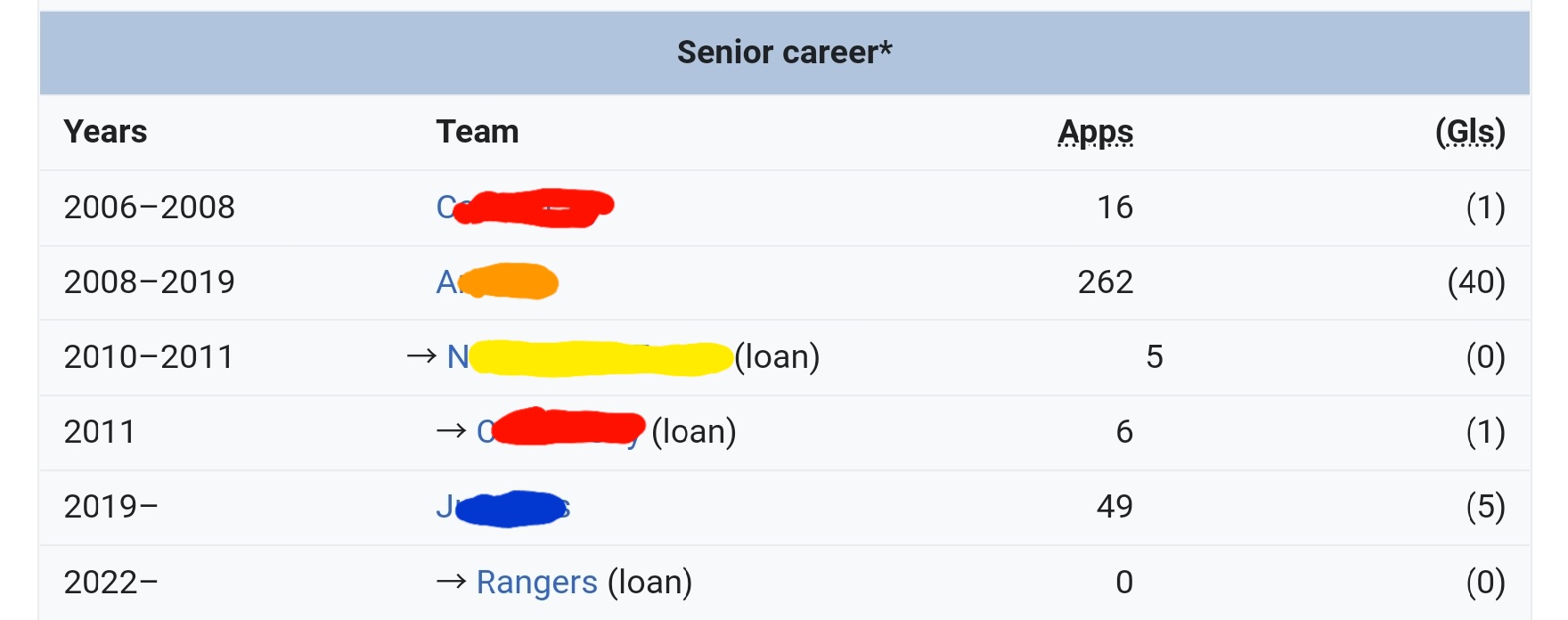Select the 49 appearances value

pyautogui.click(x=1114, y=507)
